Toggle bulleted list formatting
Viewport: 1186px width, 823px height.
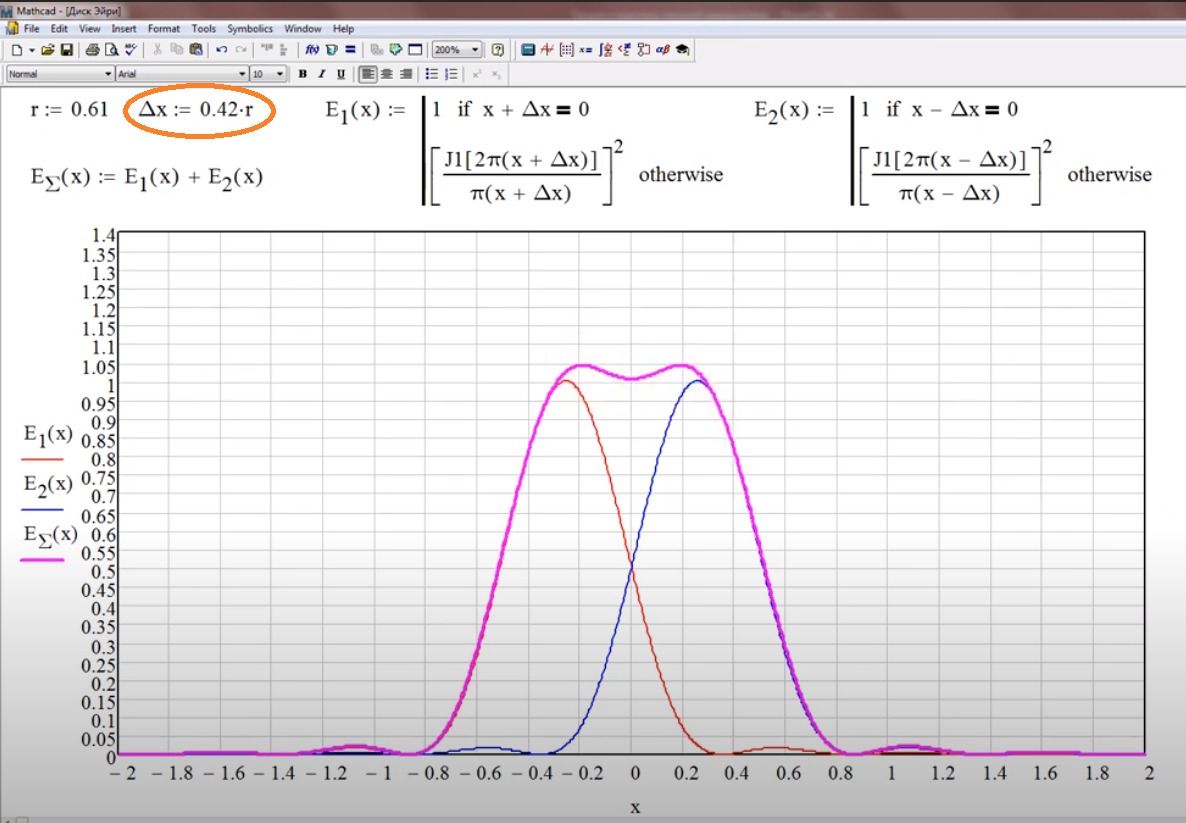(x=432, y=74)
